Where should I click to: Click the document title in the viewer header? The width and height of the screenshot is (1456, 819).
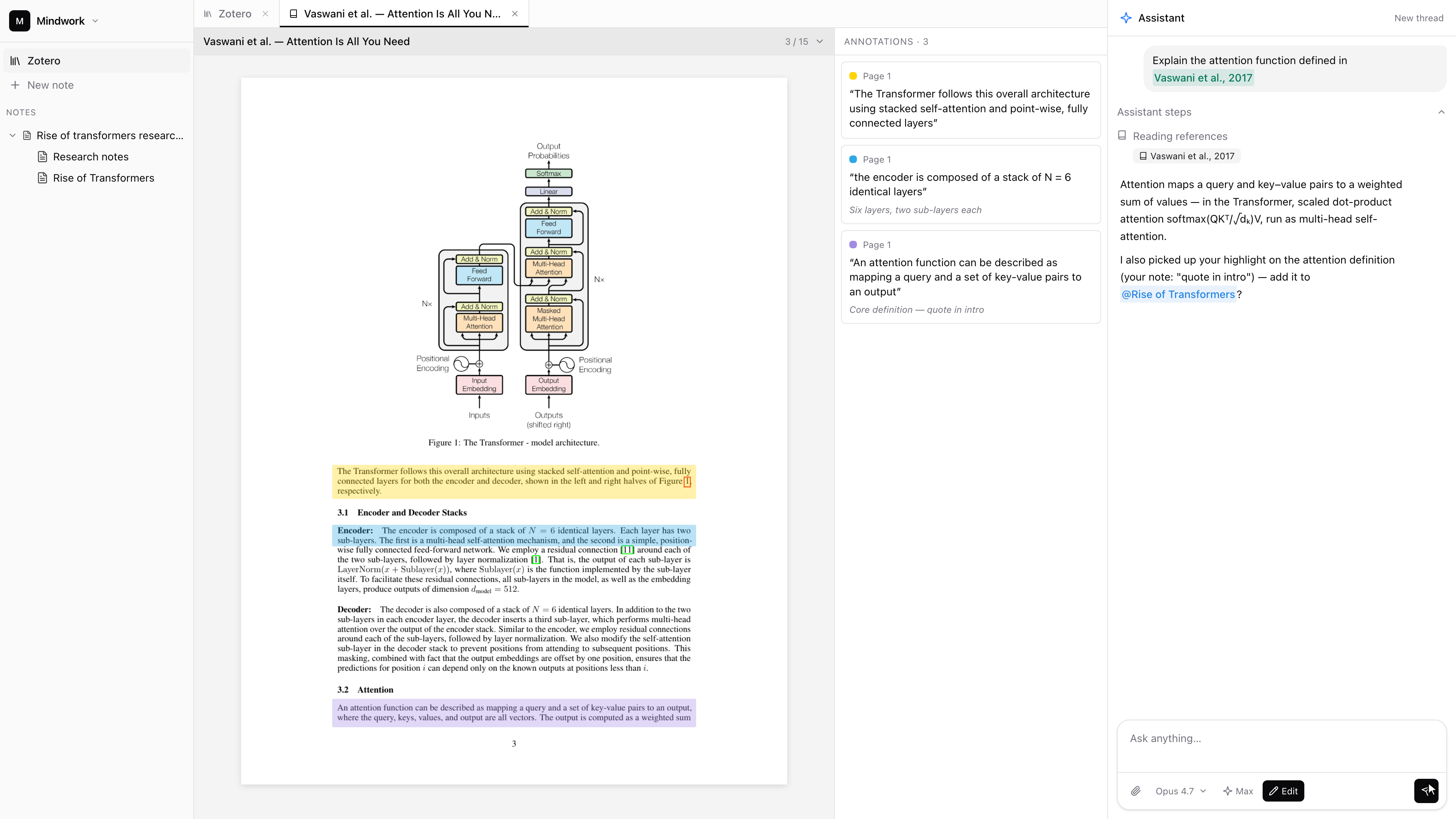pyautogui.click(x=306, y=41)
